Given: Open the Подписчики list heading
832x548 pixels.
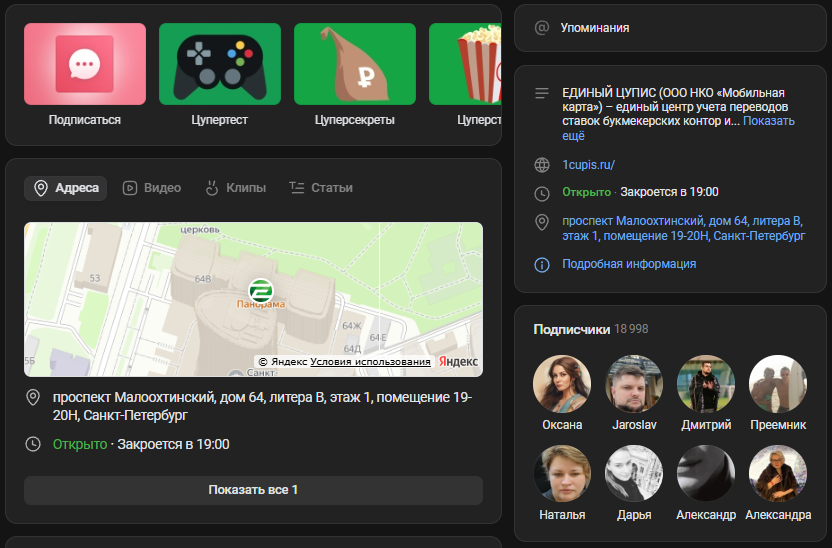Looking at the screenshot, I should point(571,329).
